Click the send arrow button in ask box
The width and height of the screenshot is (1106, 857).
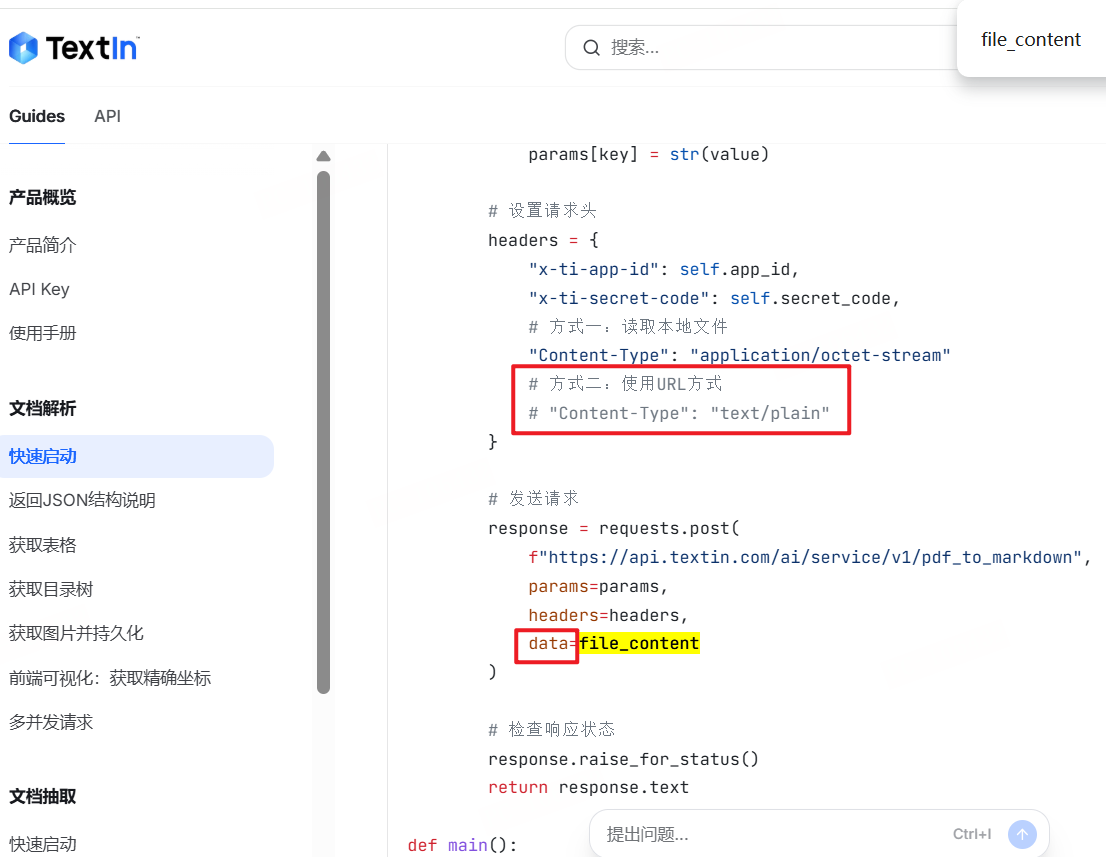(x=1022, y=834)
